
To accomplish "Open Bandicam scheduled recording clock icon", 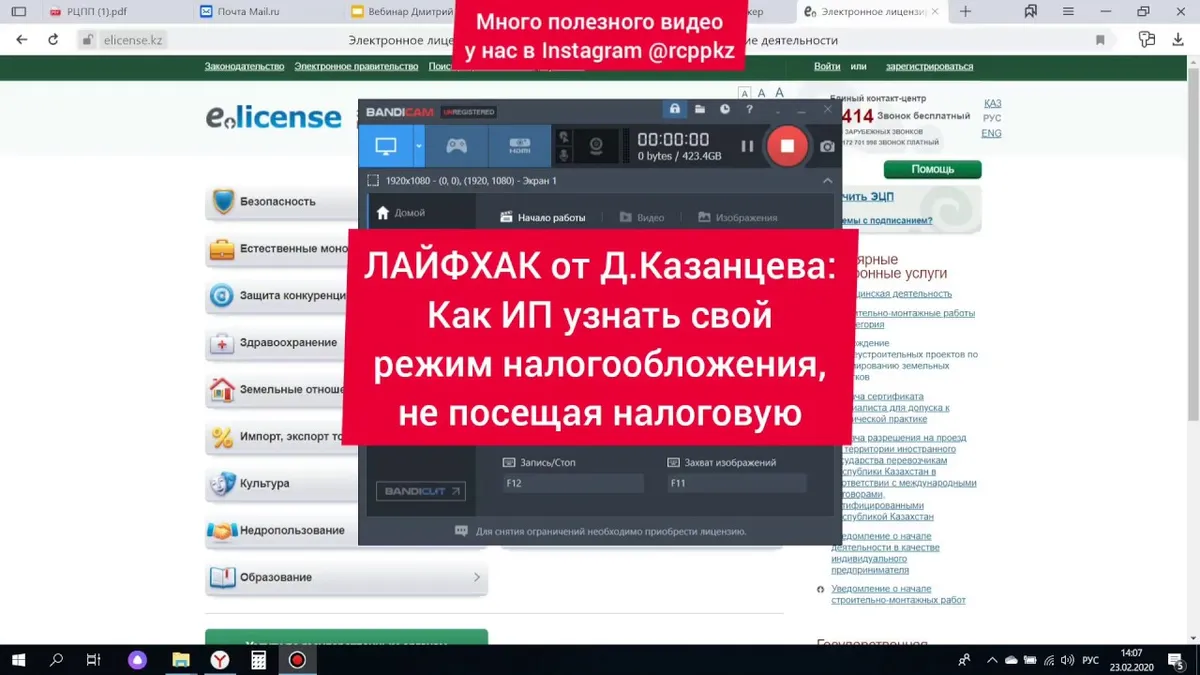I will pyautogui.click(x=725, y=109).
